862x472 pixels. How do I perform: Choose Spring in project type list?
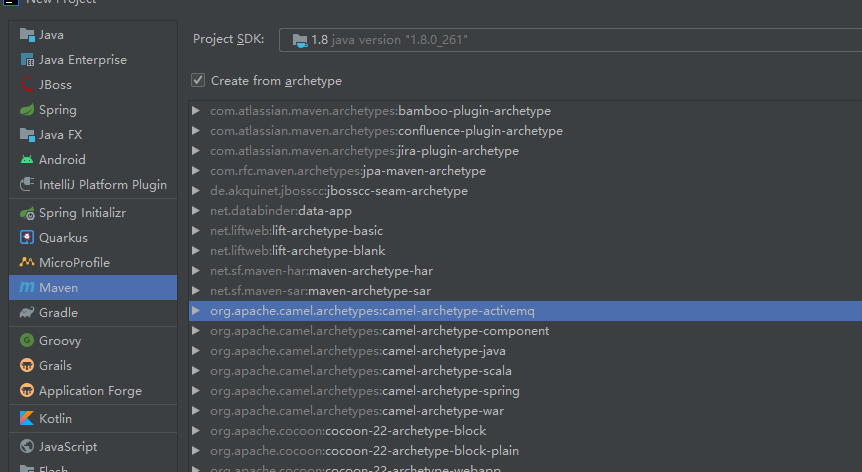coord(93,109)
